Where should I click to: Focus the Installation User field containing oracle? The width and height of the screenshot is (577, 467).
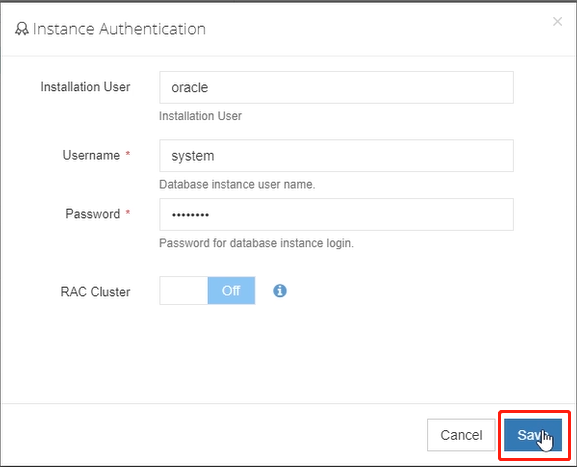coord(336,88)
